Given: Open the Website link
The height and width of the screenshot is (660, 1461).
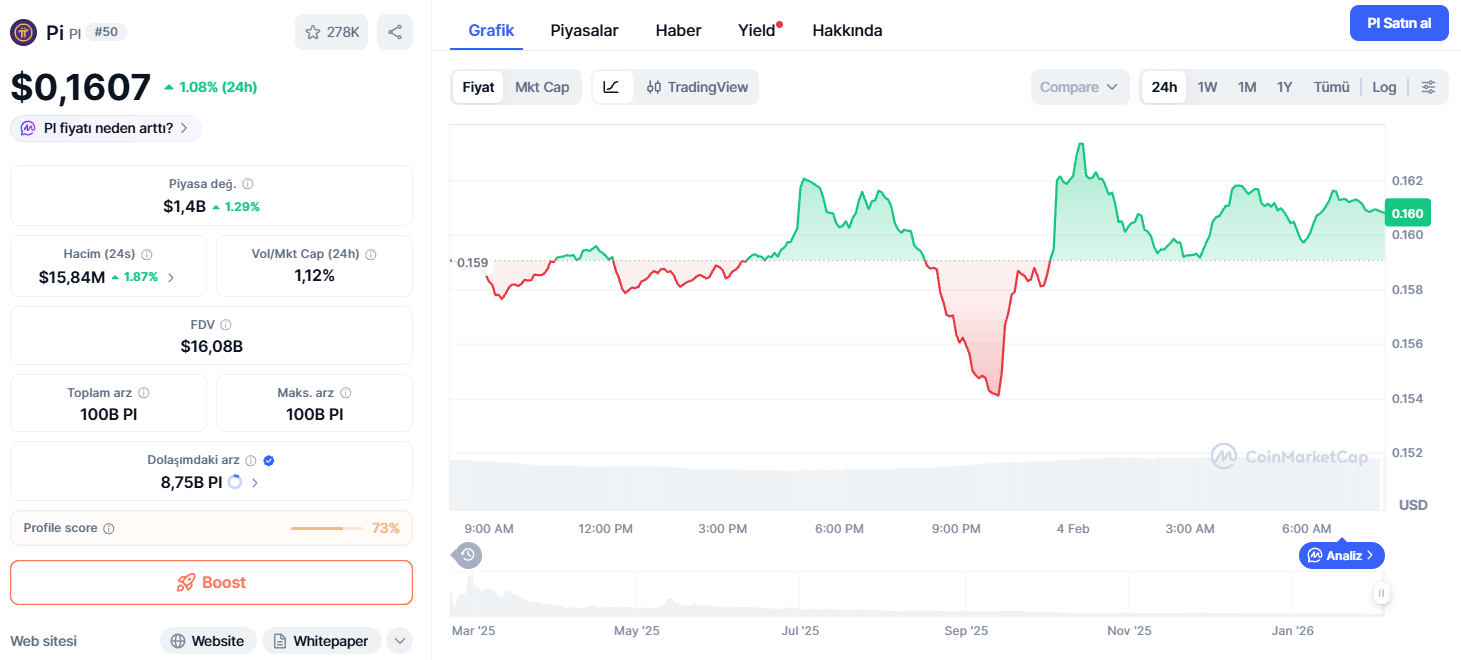Looking at the screenshot, I should click(x=208, y=641).
